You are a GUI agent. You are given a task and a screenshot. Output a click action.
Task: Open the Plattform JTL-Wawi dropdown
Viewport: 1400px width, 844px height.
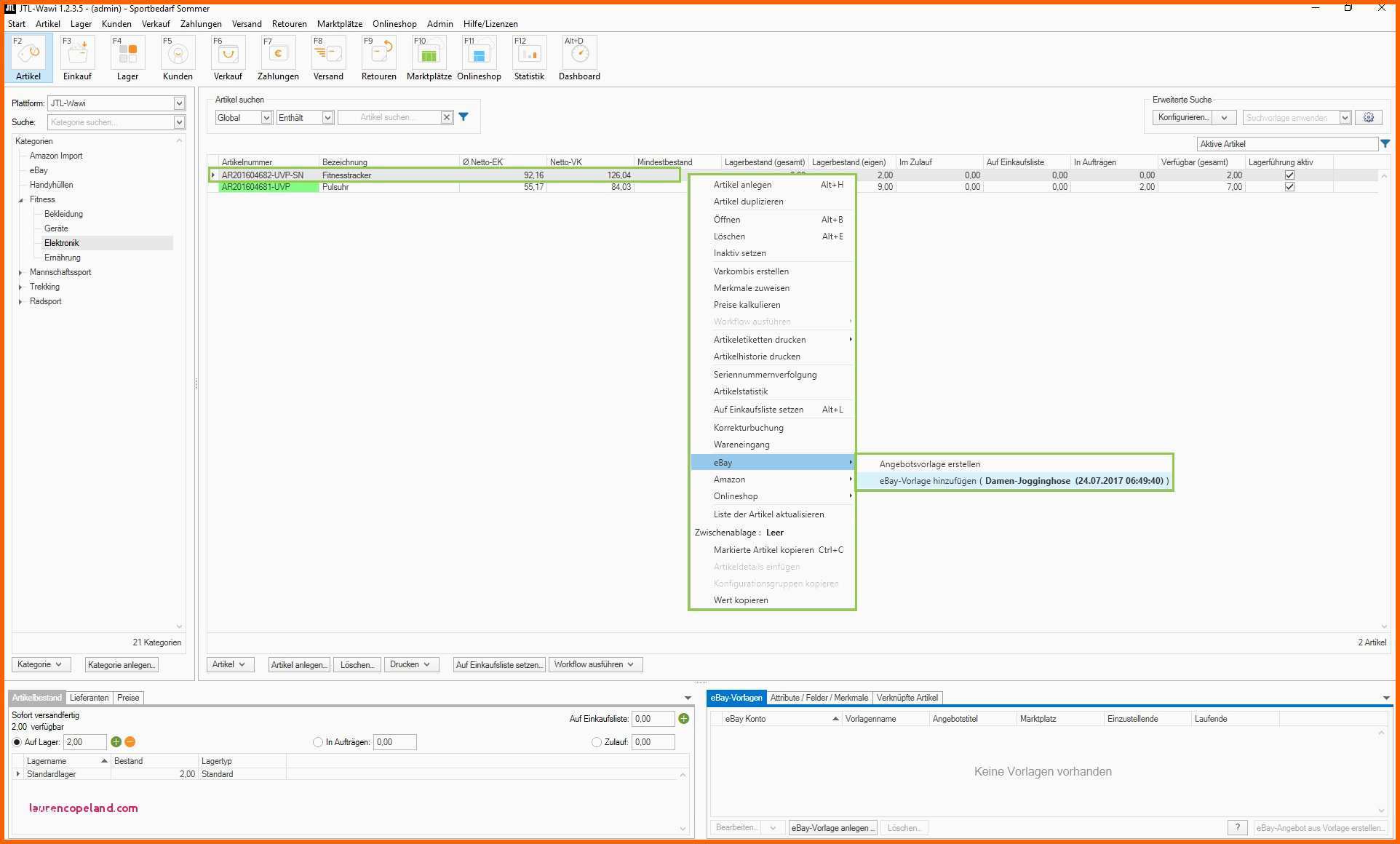(x=179, y=103)
